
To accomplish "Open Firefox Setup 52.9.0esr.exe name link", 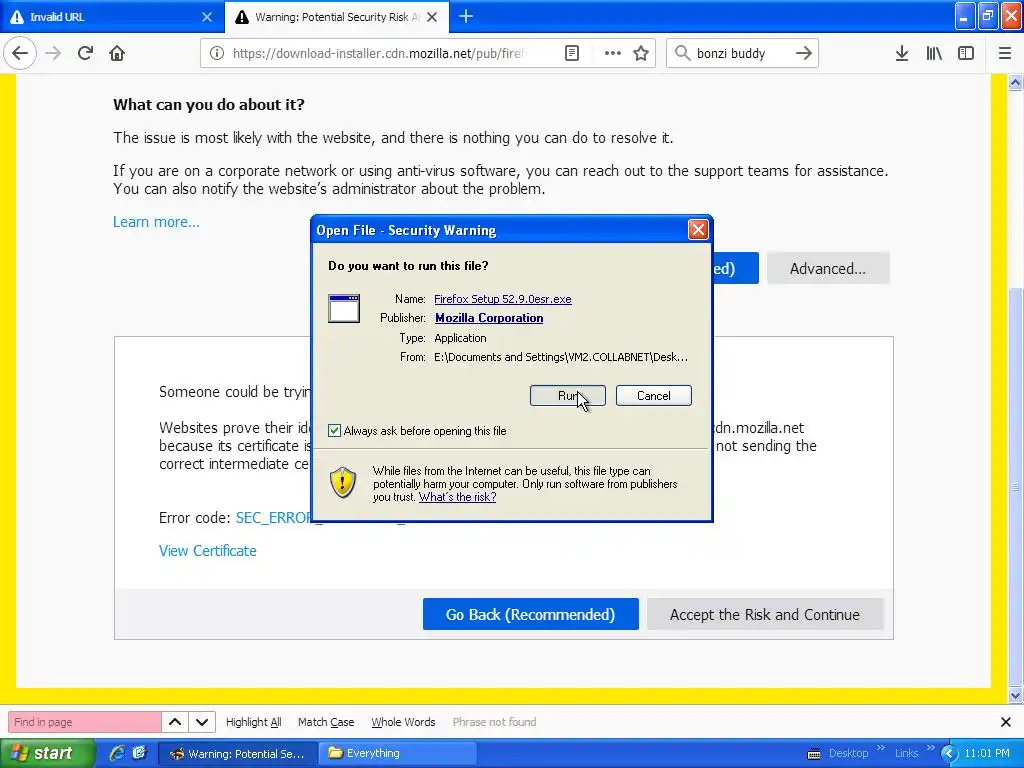I will (503, 298).
